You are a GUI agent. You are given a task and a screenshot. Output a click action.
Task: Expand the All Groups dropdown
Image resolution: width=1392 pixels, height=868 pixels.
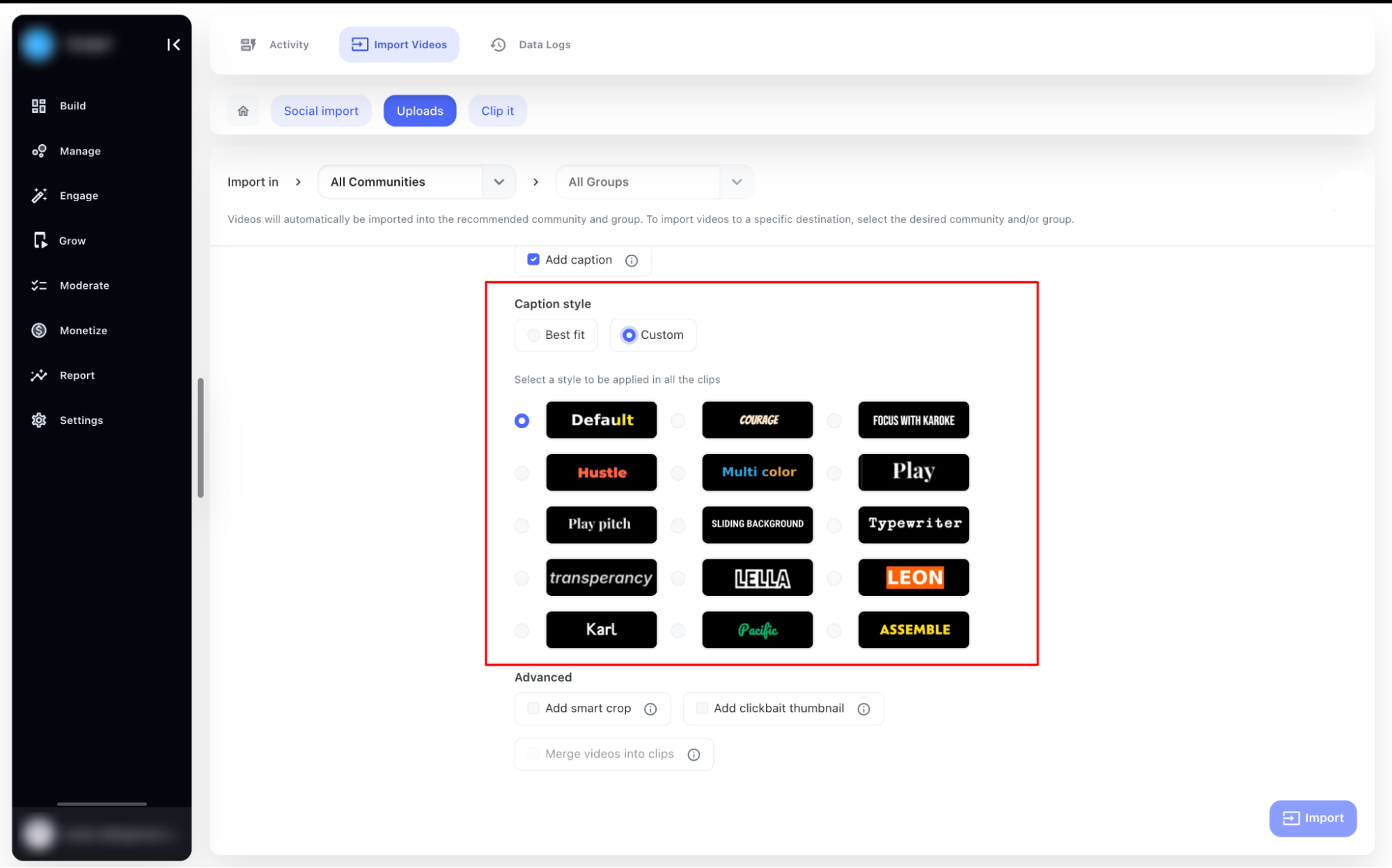(x=736, y=182)
